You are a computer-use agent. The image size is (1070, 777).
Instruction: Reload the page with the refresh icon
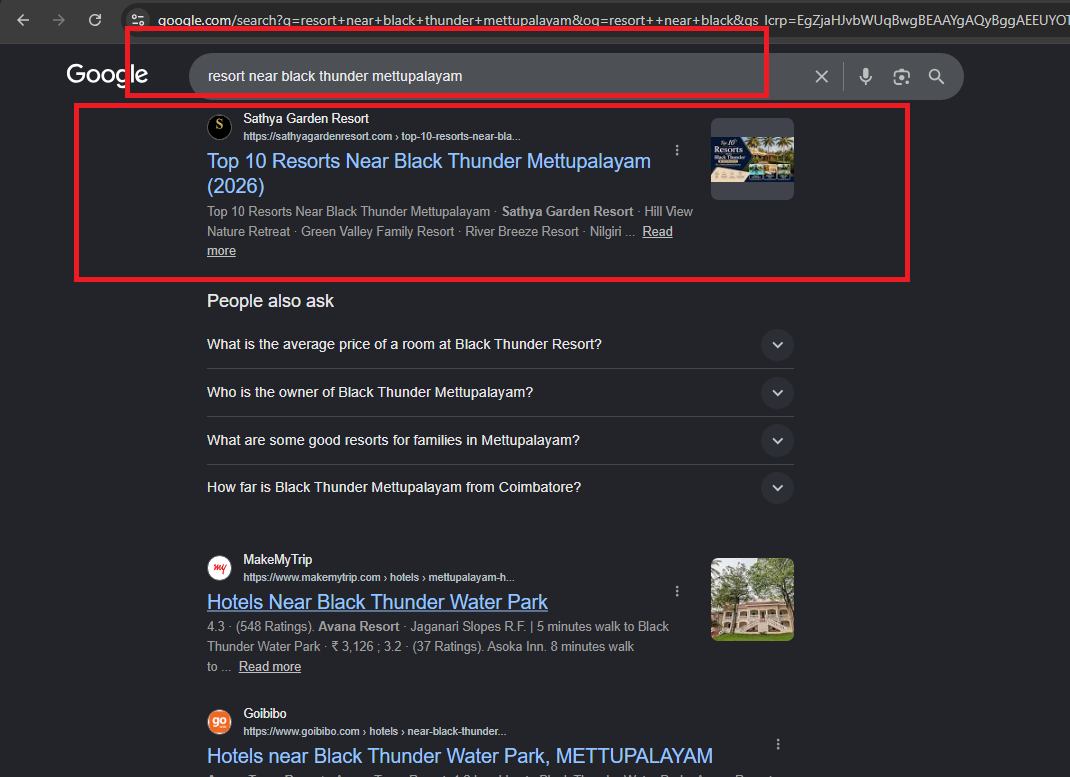coord(95,20)
